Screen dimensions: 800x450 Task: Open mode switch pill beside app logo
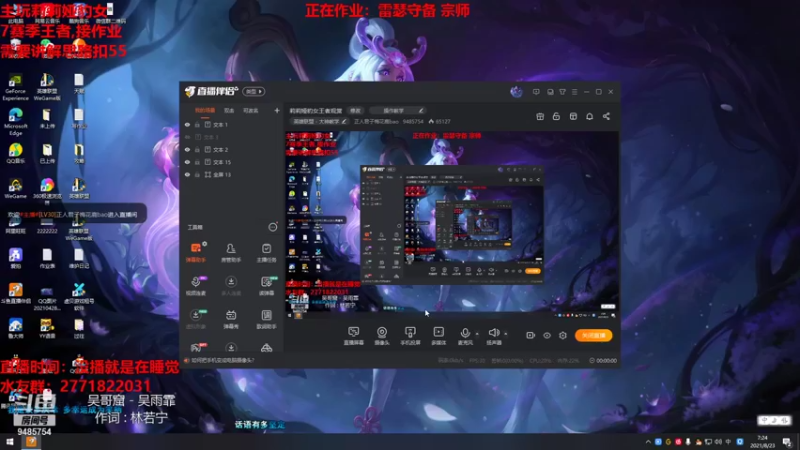(254, 91)
